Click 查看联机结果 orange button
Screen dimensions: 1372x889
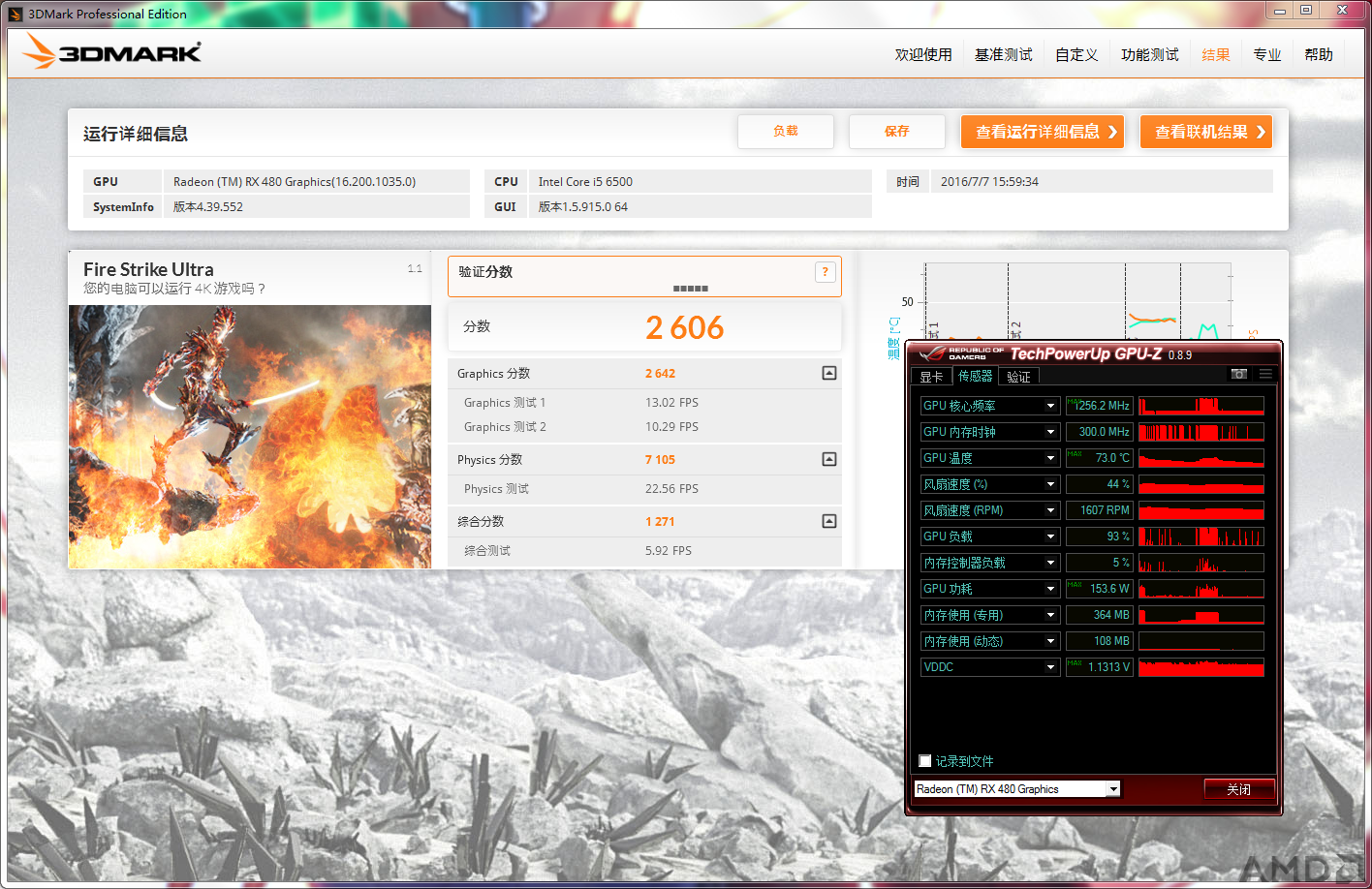click(x=1206, y=132)
